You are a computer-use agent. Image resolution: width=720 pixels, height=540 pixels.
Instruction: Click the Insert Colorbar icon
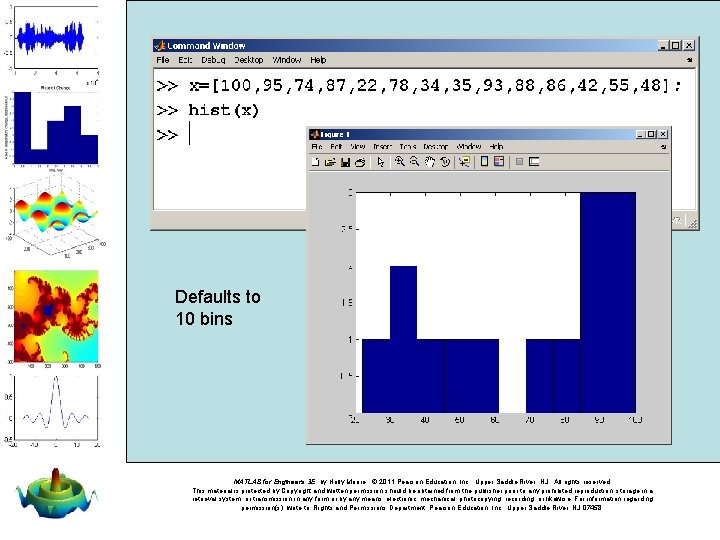pos(484,161)
